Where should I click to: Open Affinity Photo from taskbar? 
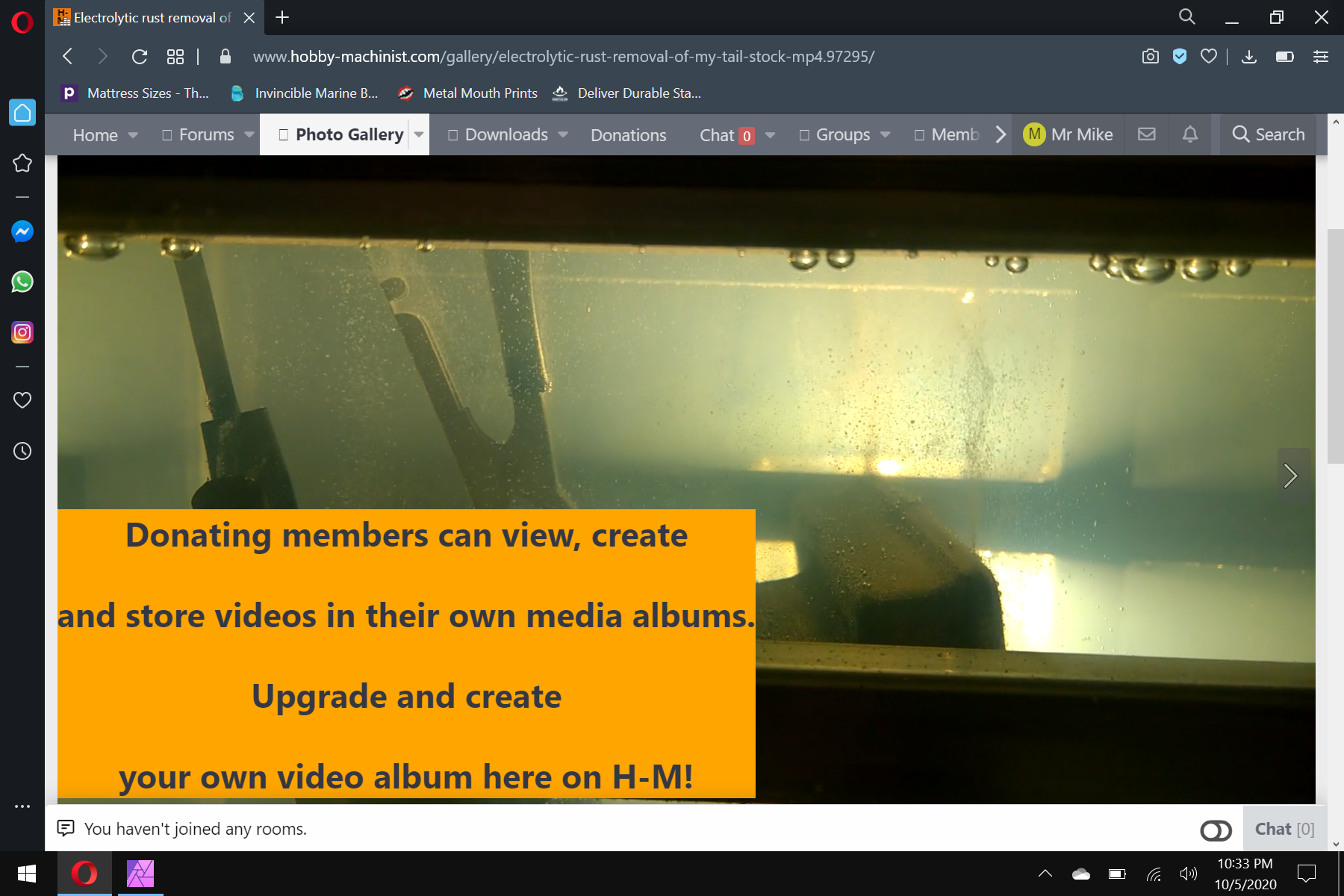[x=140, y=874]
